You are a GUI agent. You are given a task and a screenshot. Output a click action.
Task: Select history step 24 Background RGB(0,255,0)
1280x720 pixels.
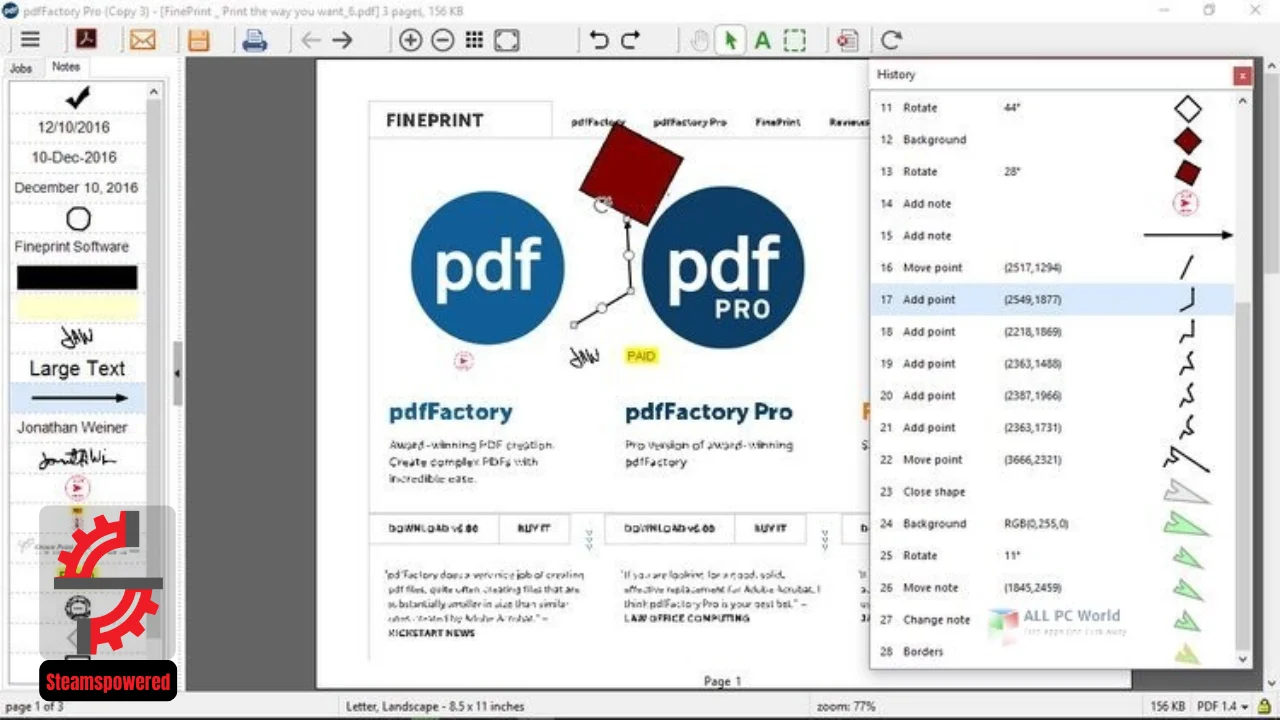1052,523
